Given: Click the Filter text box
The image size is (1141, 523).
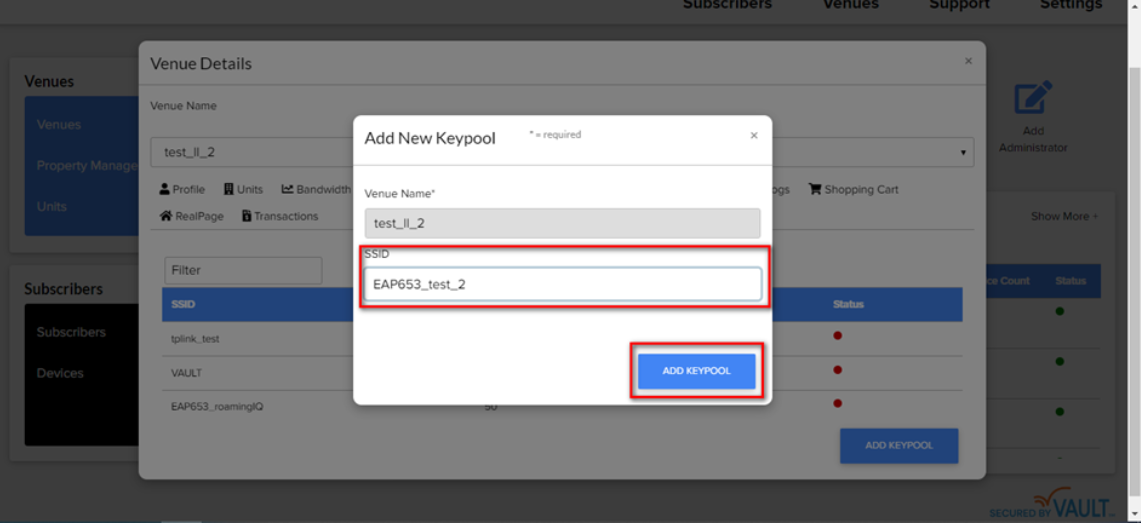Looking at the screenshot, I should 243,270.
